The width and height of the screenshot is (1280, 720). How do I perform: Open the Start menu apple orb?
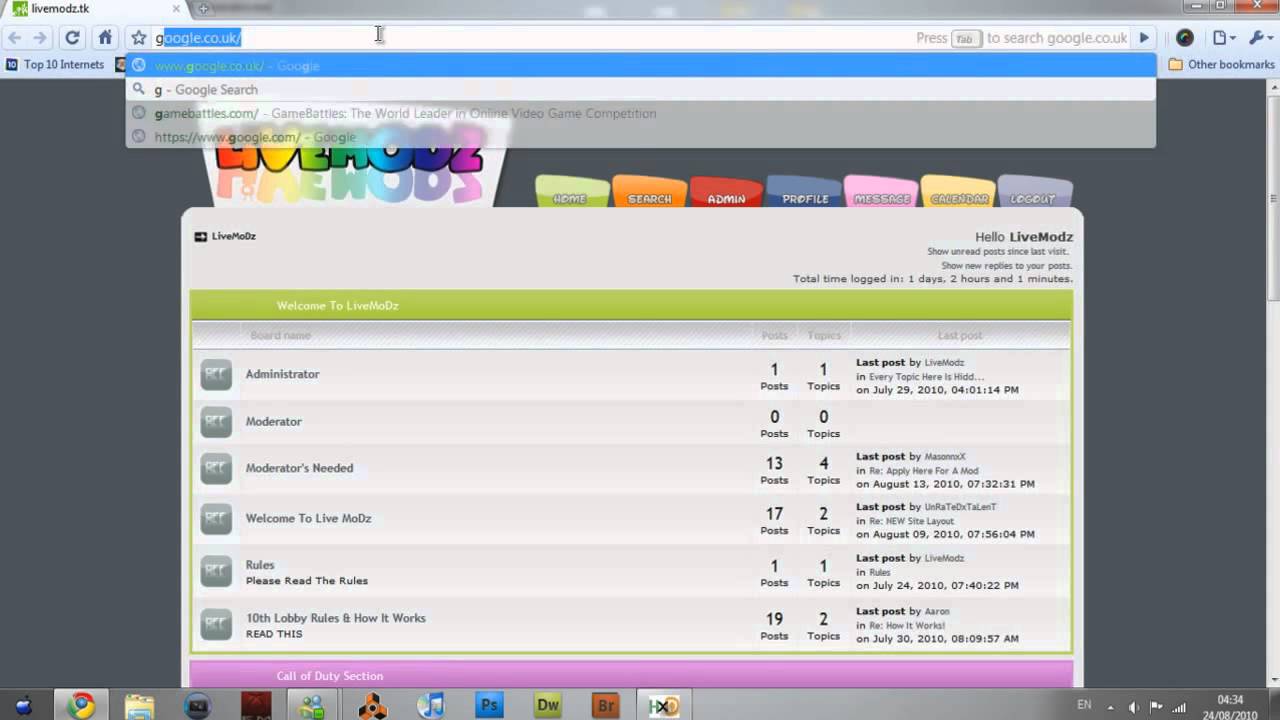pos(23,707)
